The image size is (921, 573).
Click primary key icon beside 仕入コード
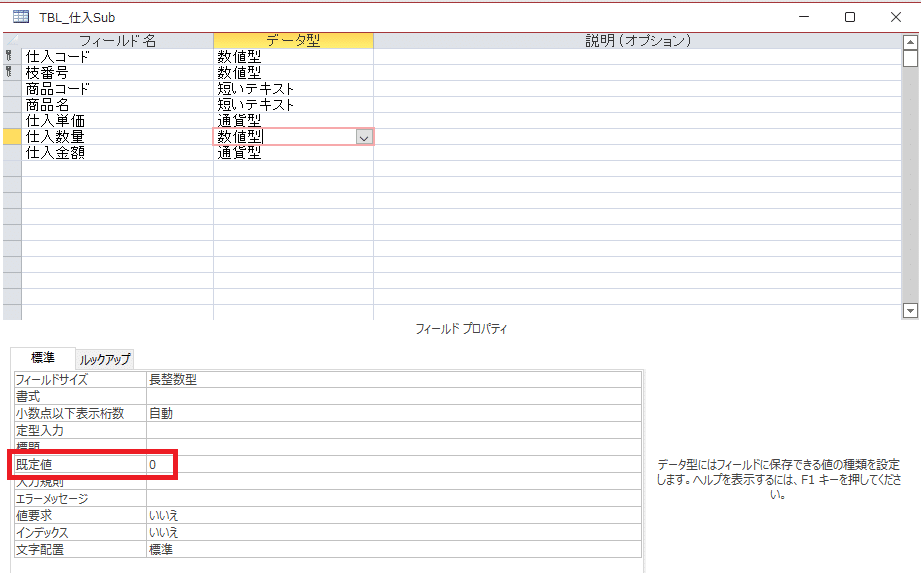[9, 56]
